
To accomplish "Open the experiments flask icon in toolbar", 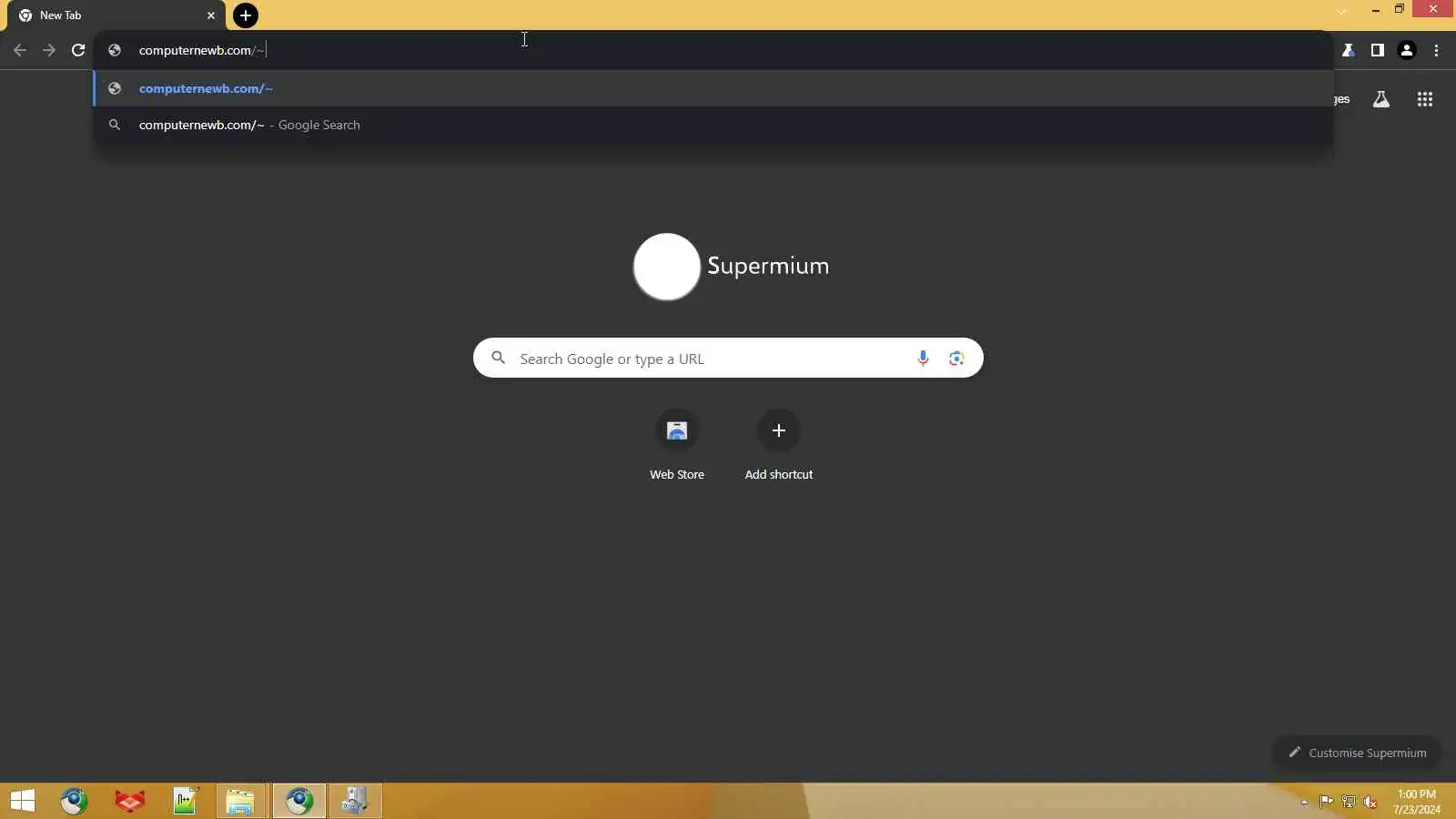I will [1349, 50].
